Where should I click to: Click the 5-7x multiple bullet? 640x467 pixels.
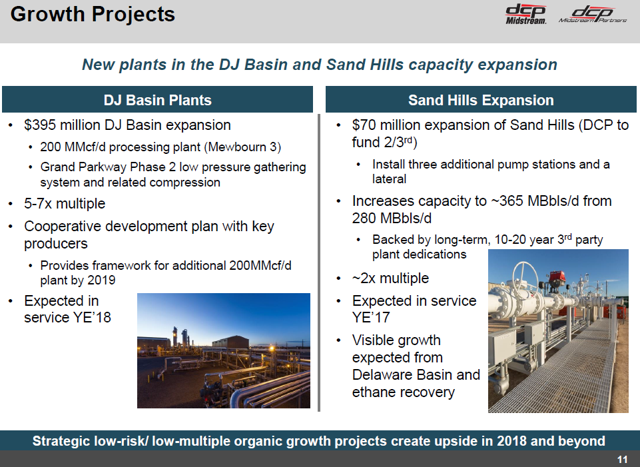click(x=64, y=203)
